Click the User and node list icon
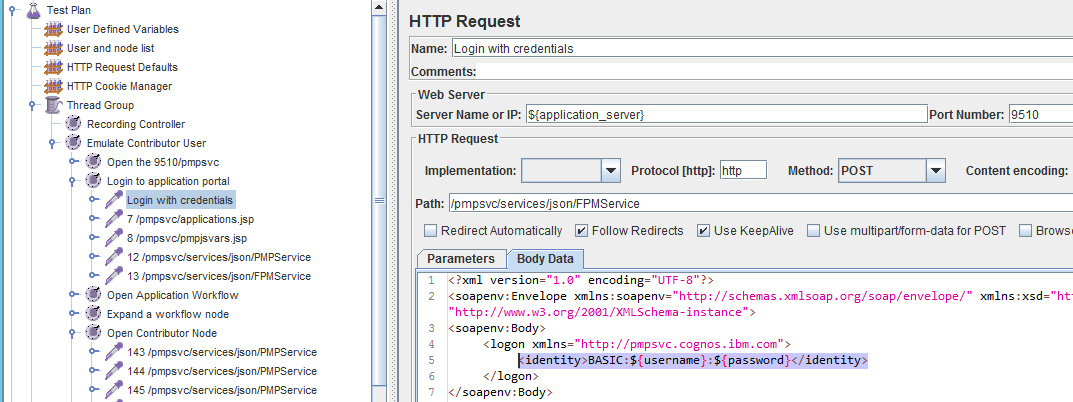 (x=53, y=49)
